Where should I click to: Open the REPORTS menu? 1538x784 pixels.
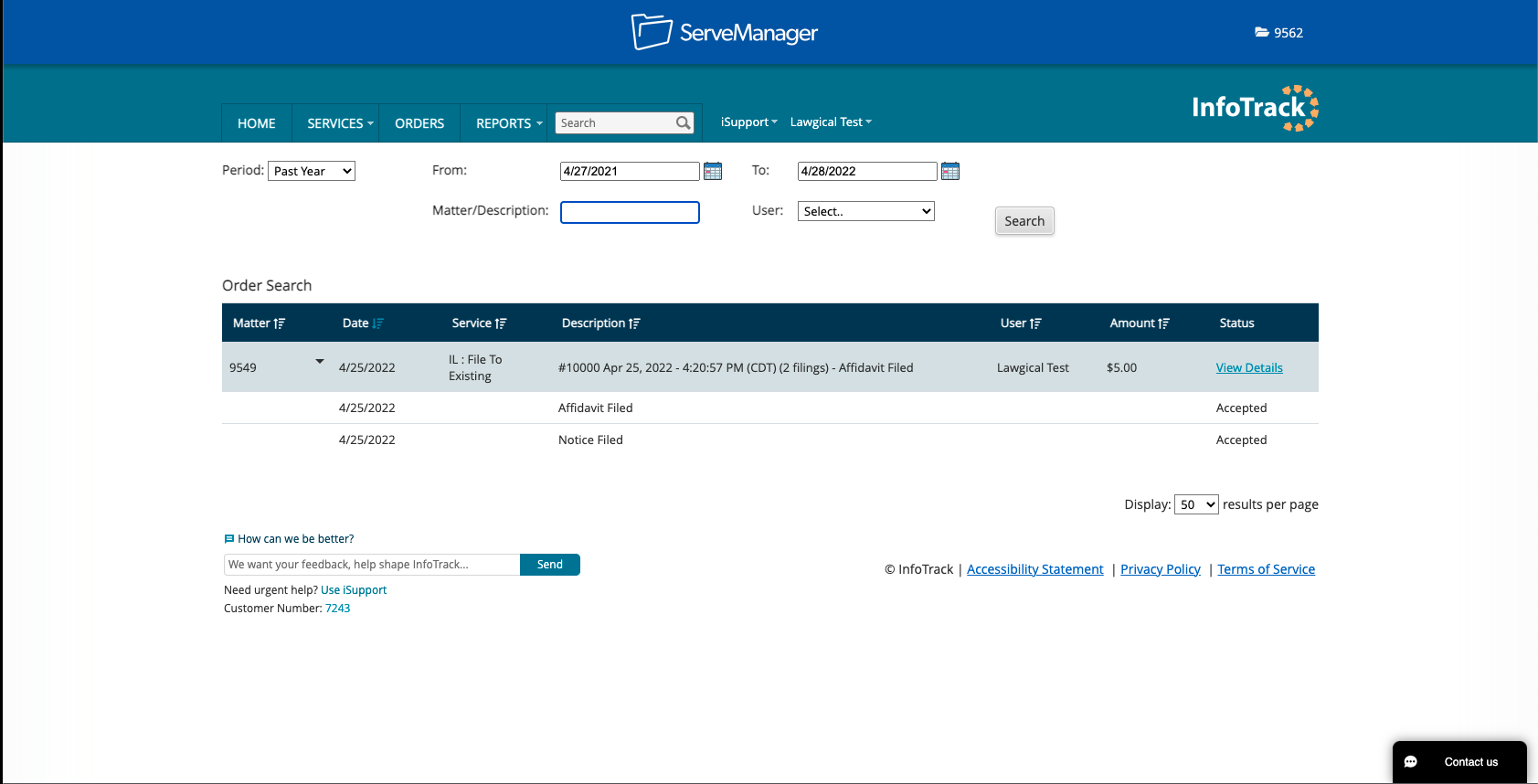click(x=508, y=123)
